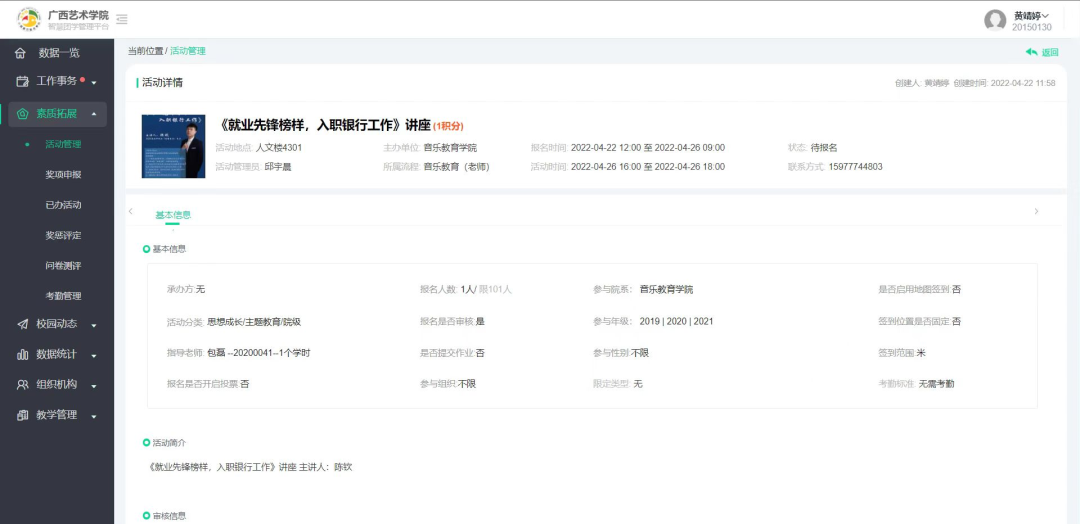This screenshot has width=1080, height=524.
Task: Click the 组织机构 people icon
Action: pyautogui.click(x=22, y=384)
